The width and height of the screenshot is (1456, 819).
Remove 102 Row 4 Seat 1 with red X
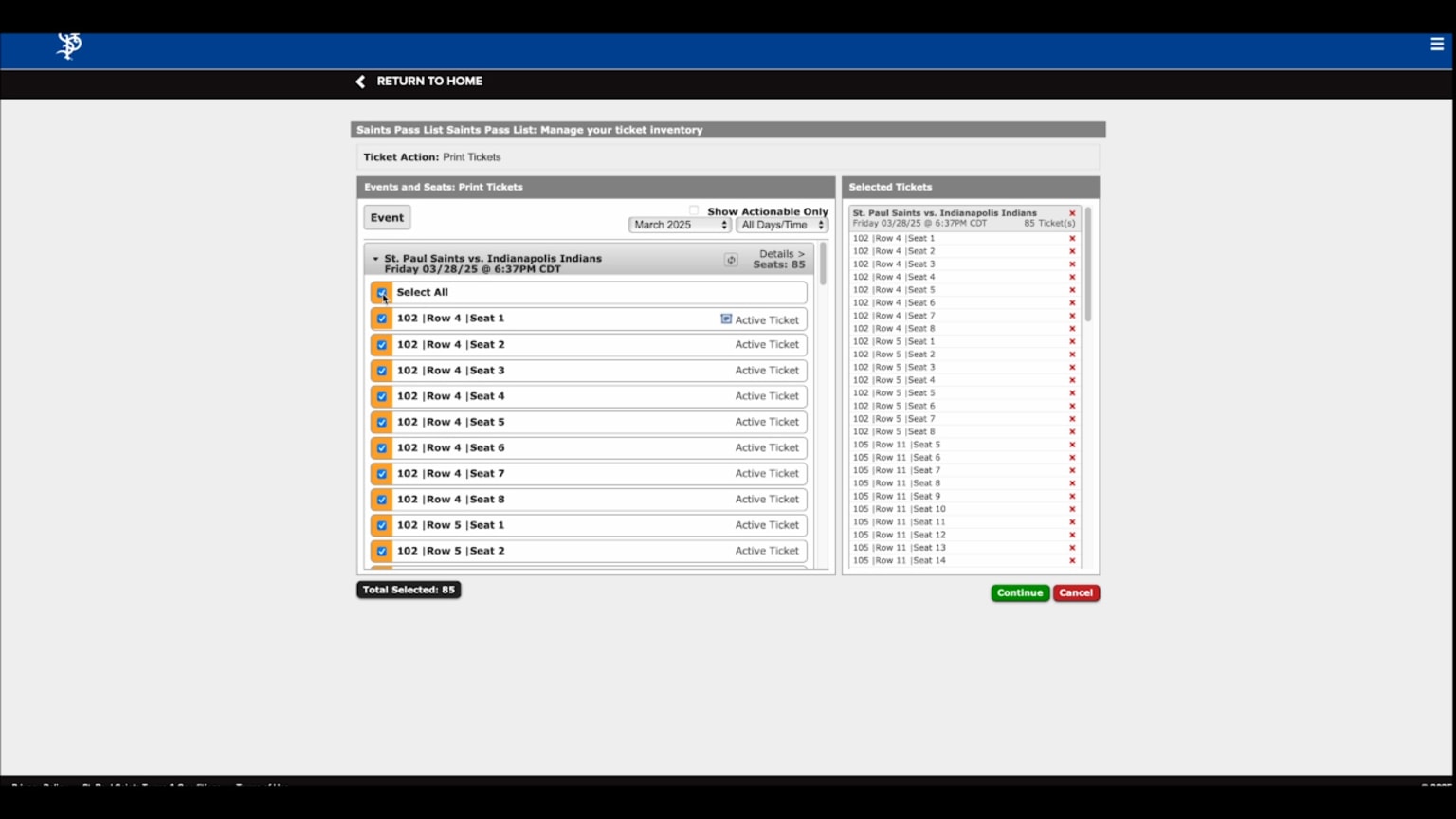[1072, 239]
